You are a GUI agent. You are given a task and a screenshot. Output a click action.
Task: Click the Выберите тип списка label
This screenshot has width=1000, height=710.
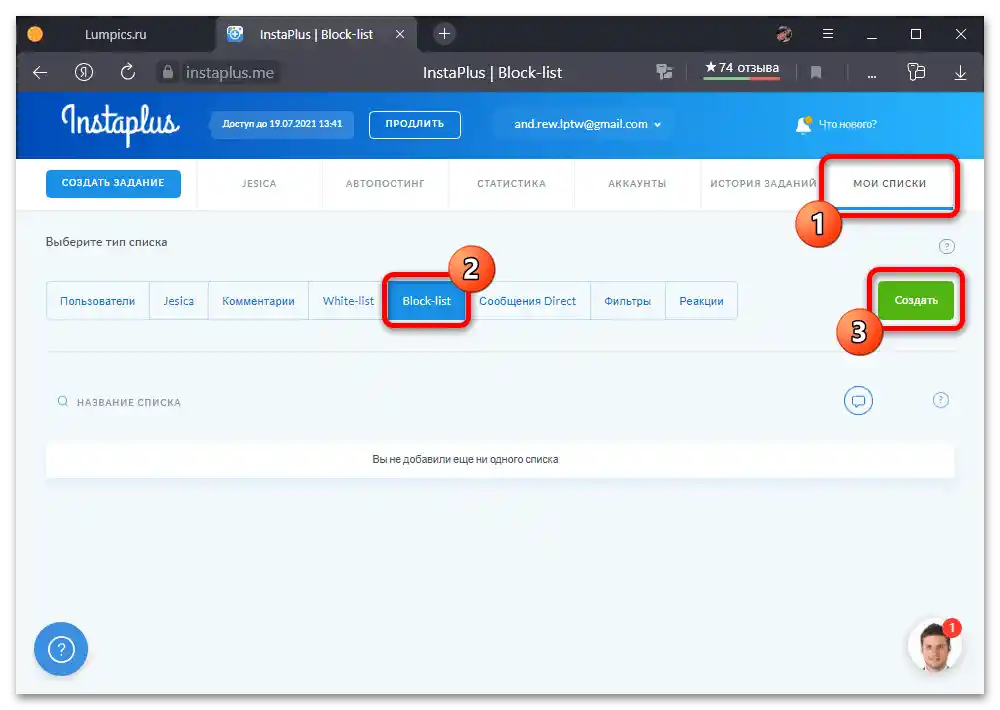click(x=107, y=242)
